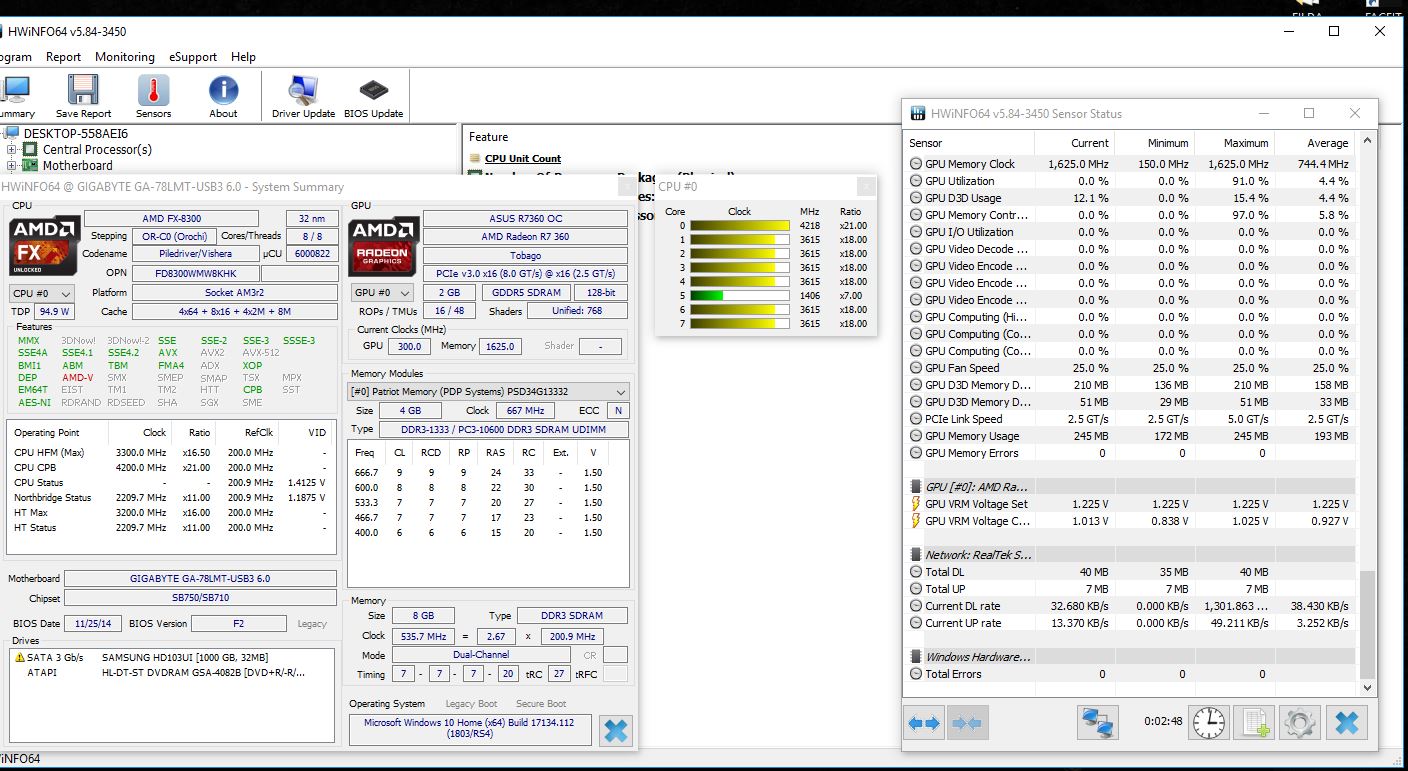Open the Sensors thermometer toolbar icon
This screenshot has width=1408, height=771.
pyautogui.click(x=153, y=96)
